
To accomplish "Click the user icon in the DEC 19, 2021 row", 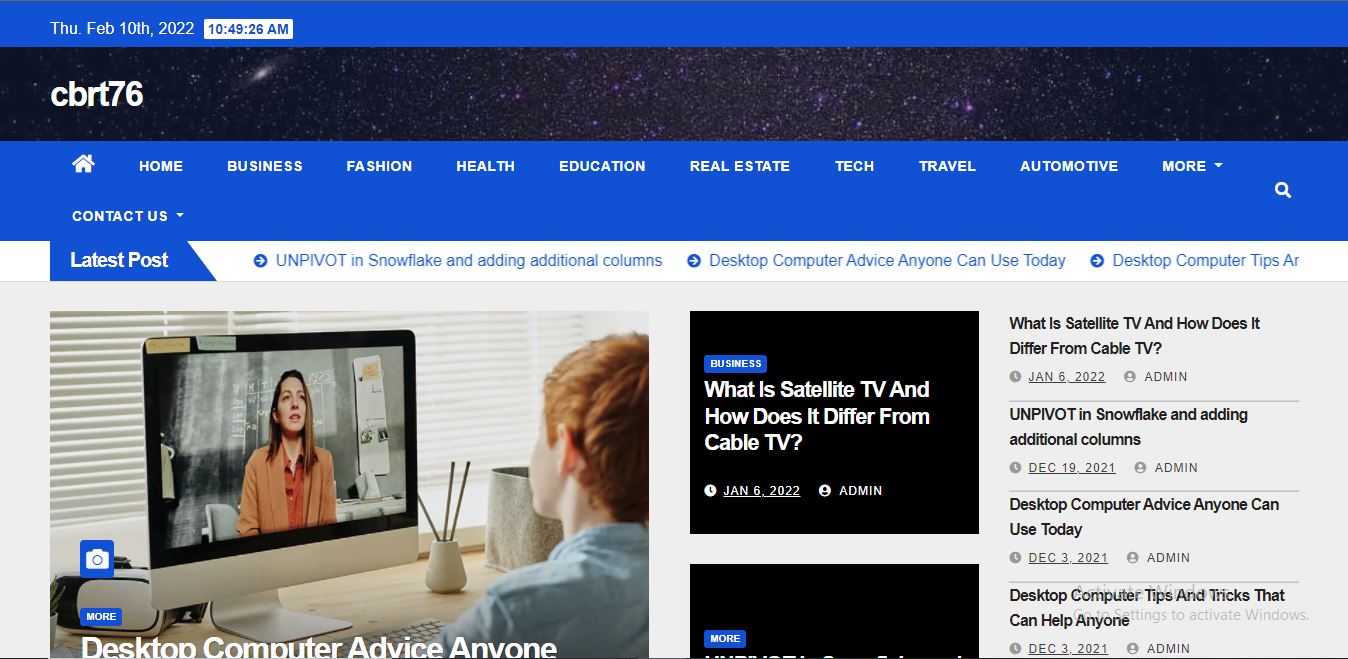I will point(1139,468).
